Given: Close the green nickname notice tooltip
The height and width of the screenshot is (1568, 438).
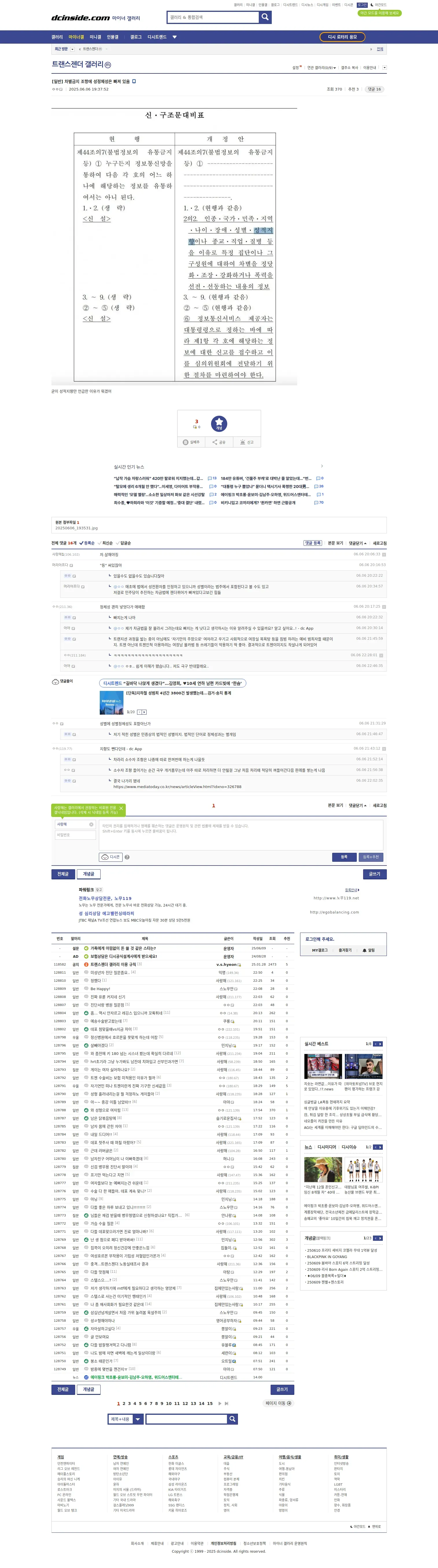Looking at the screenshot, I should [121, 809].
